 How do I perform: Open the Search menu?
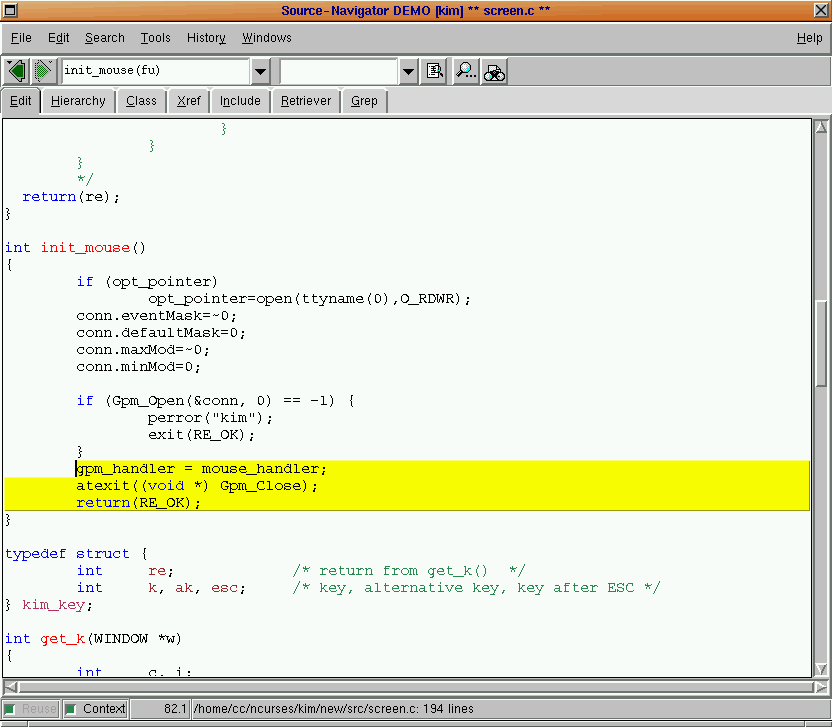tap(105, 38)
